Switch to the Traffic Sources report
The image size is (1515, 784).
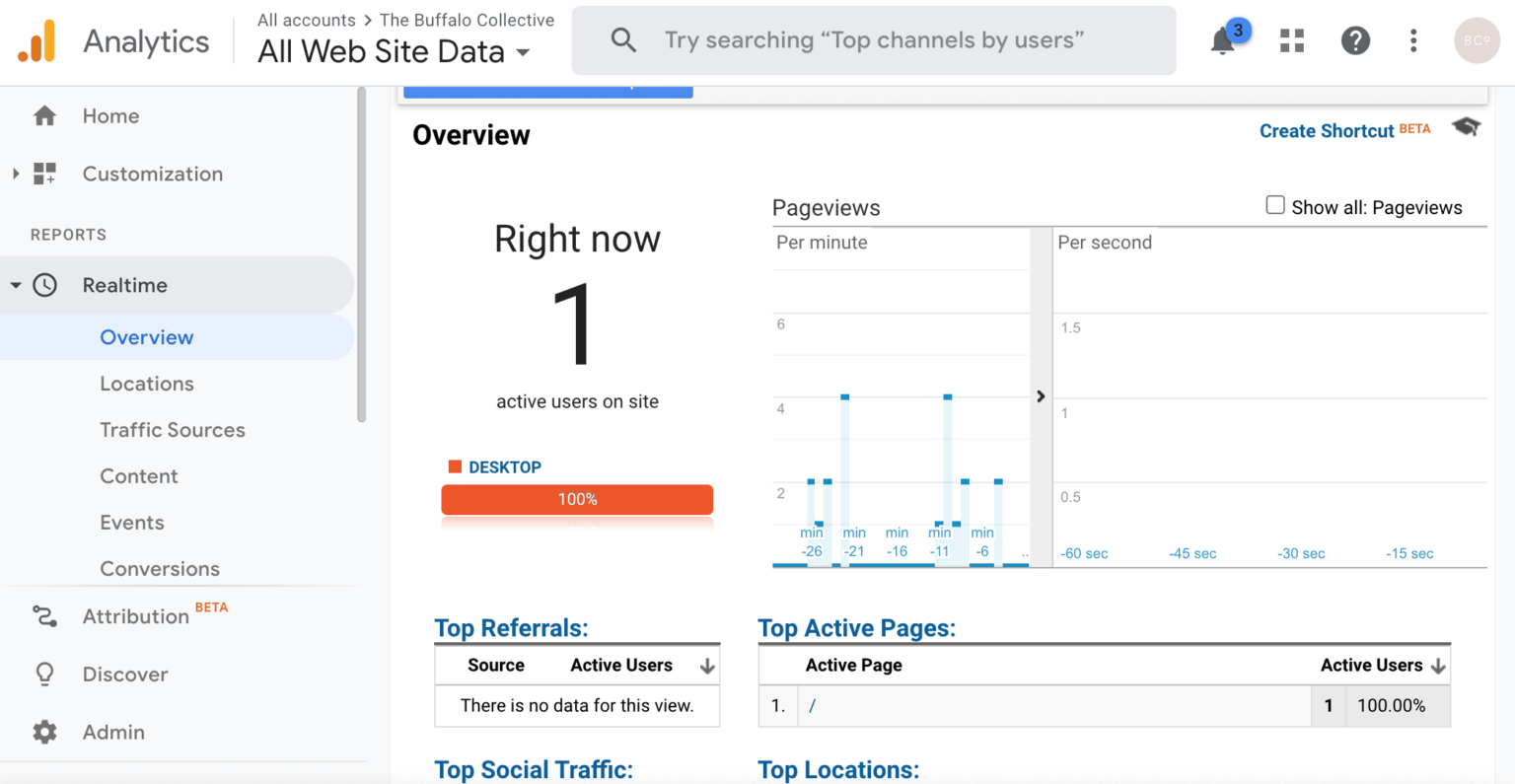pos(172,430)
